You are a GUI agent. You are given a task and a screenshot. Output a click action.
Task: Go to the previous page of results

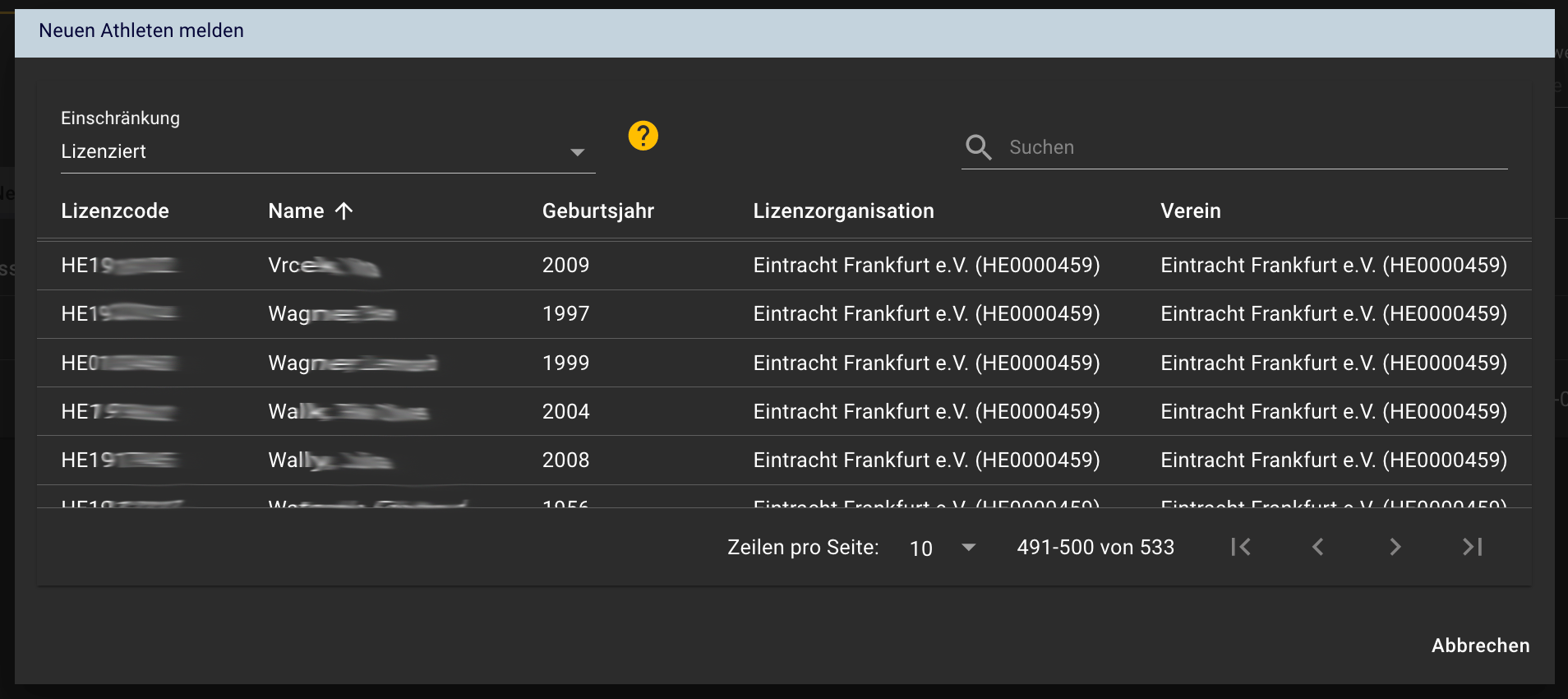[x=1317, y=547]
